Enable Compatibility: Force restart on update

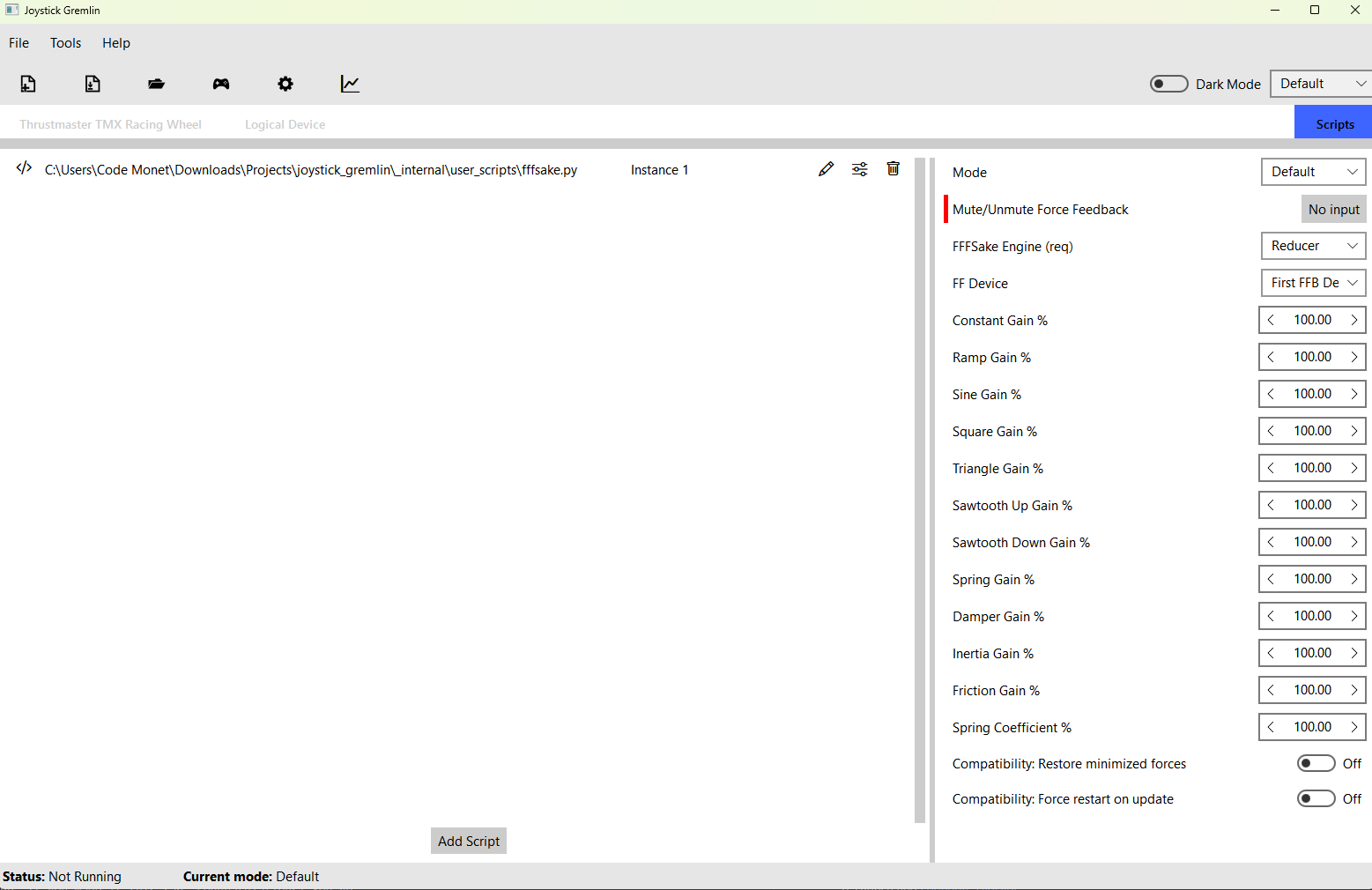[x=1316, y=798]
